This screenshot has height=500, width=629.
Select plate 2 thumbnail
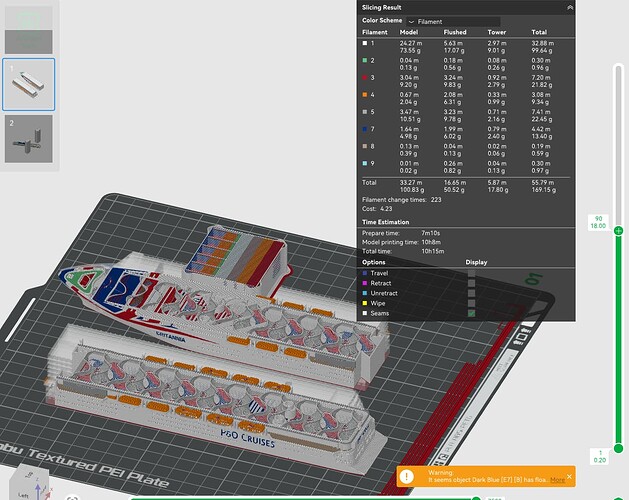point(28,139)
